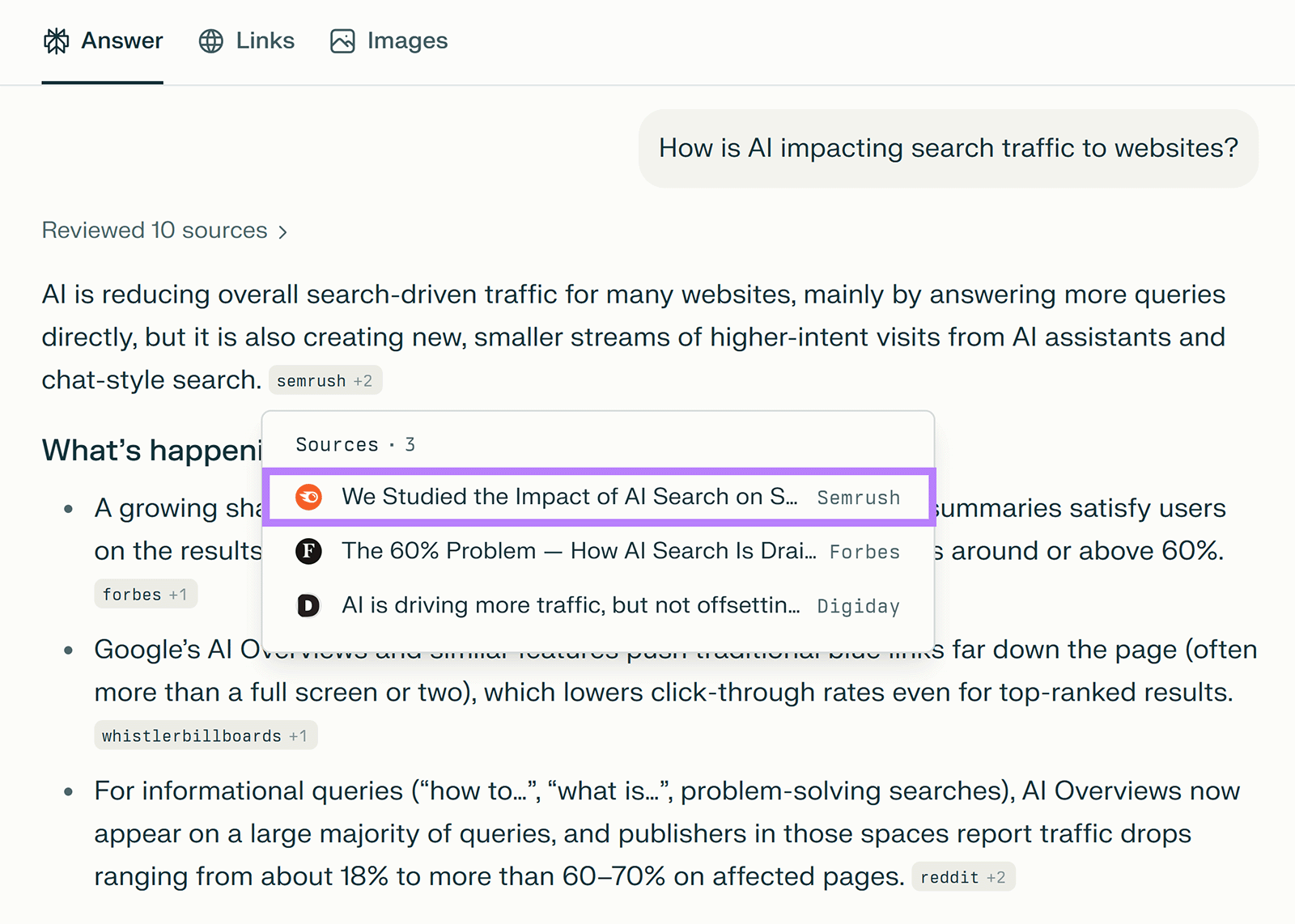Click the user question bubble
The width and height of the screenshot is (1295, 924).
click(x=948, y=148)
